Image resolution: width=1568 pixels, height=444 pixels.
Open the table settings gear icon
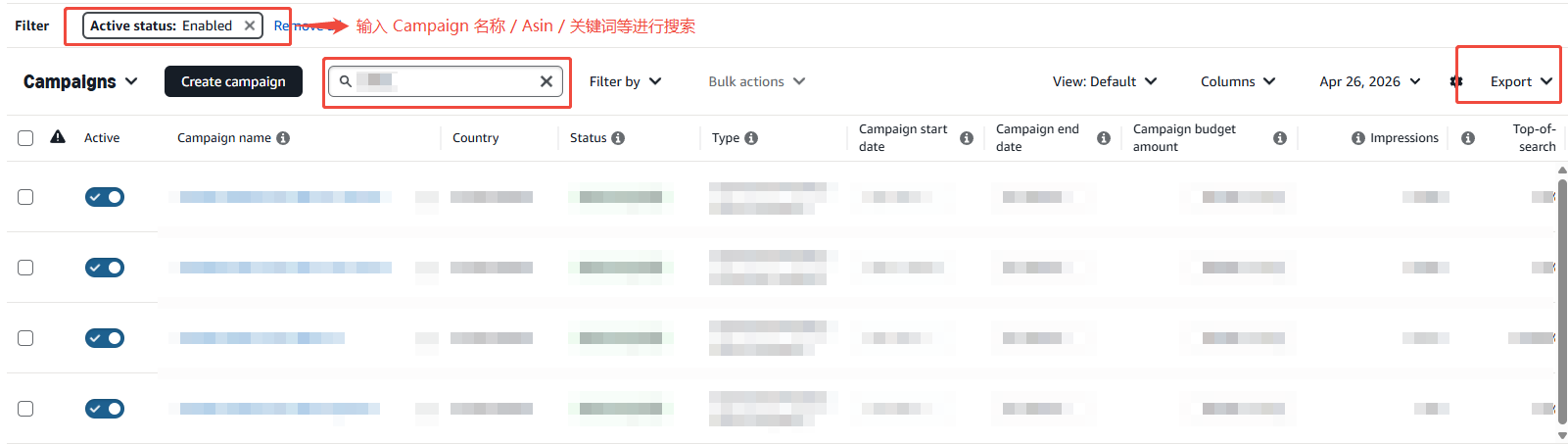pyautogui.click(x=1456, y=81)
